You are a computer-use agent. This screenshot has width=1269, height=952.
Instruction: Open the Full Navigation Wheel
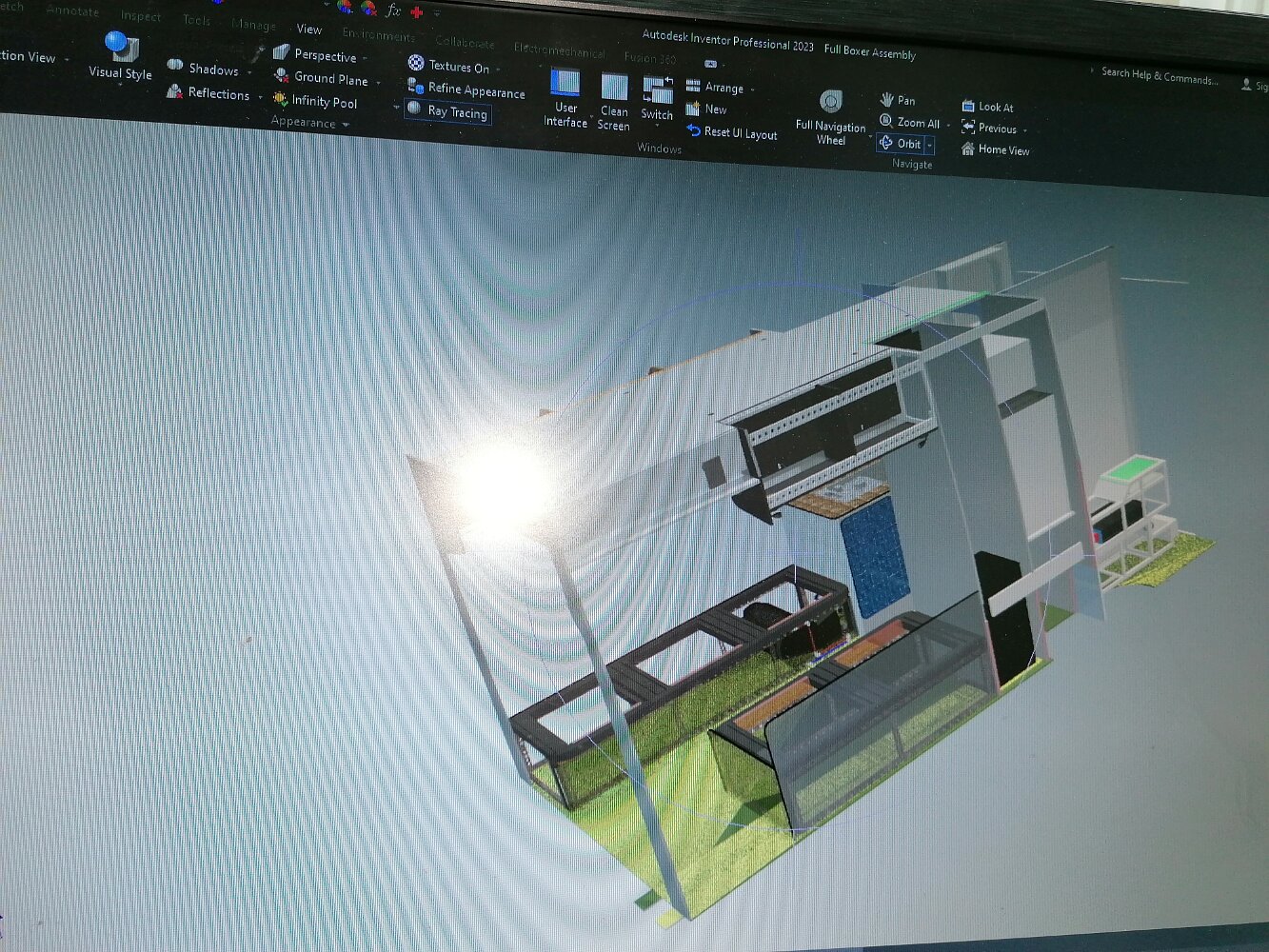tap(830, 103)
